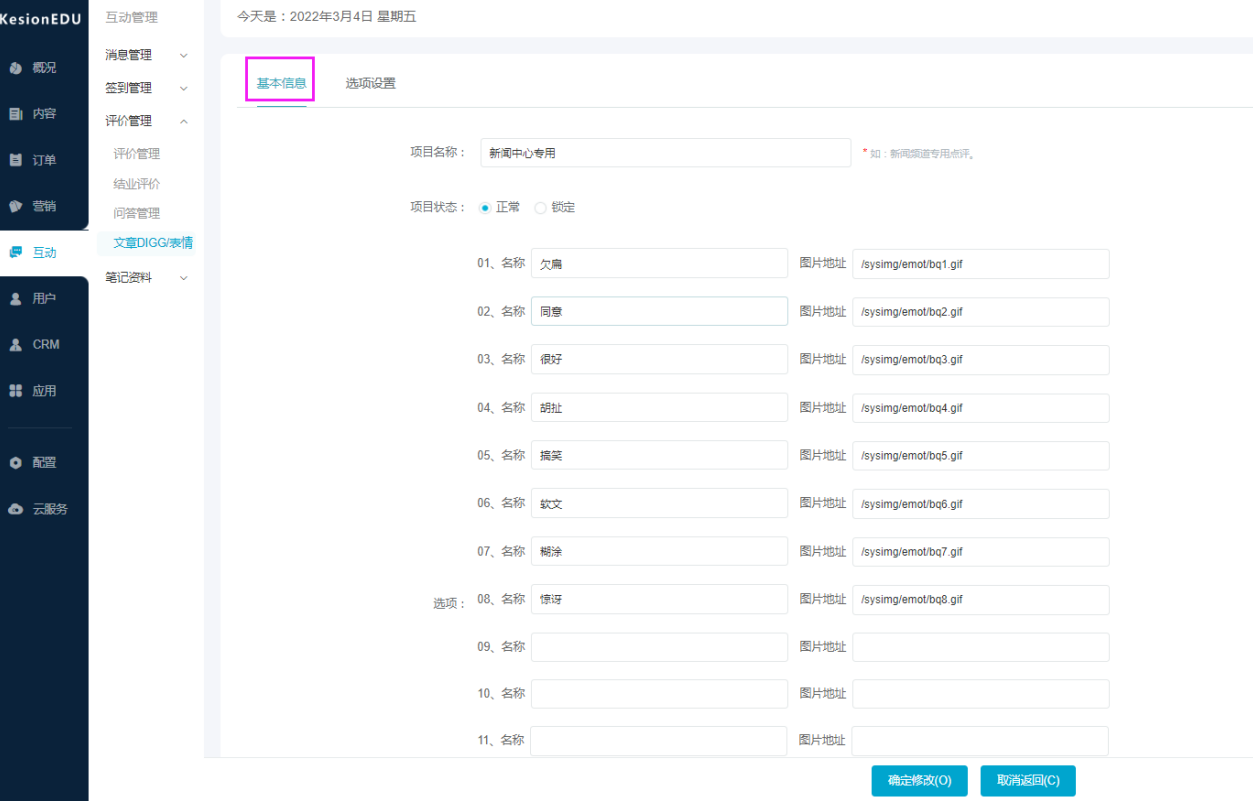The width and height of the screenshot is (1253, 801).
Task: Click option 02 name field 同意
Action: (659, 312)
